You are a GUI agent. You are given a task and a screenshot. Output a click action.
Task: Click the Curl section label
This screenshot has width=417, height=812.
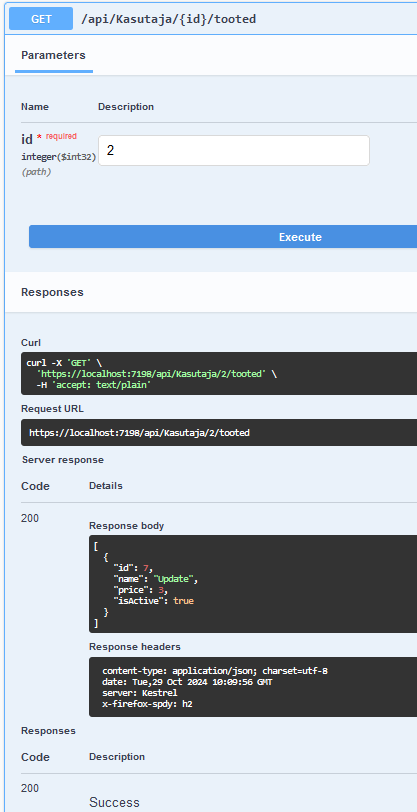(x=31, y=343)
